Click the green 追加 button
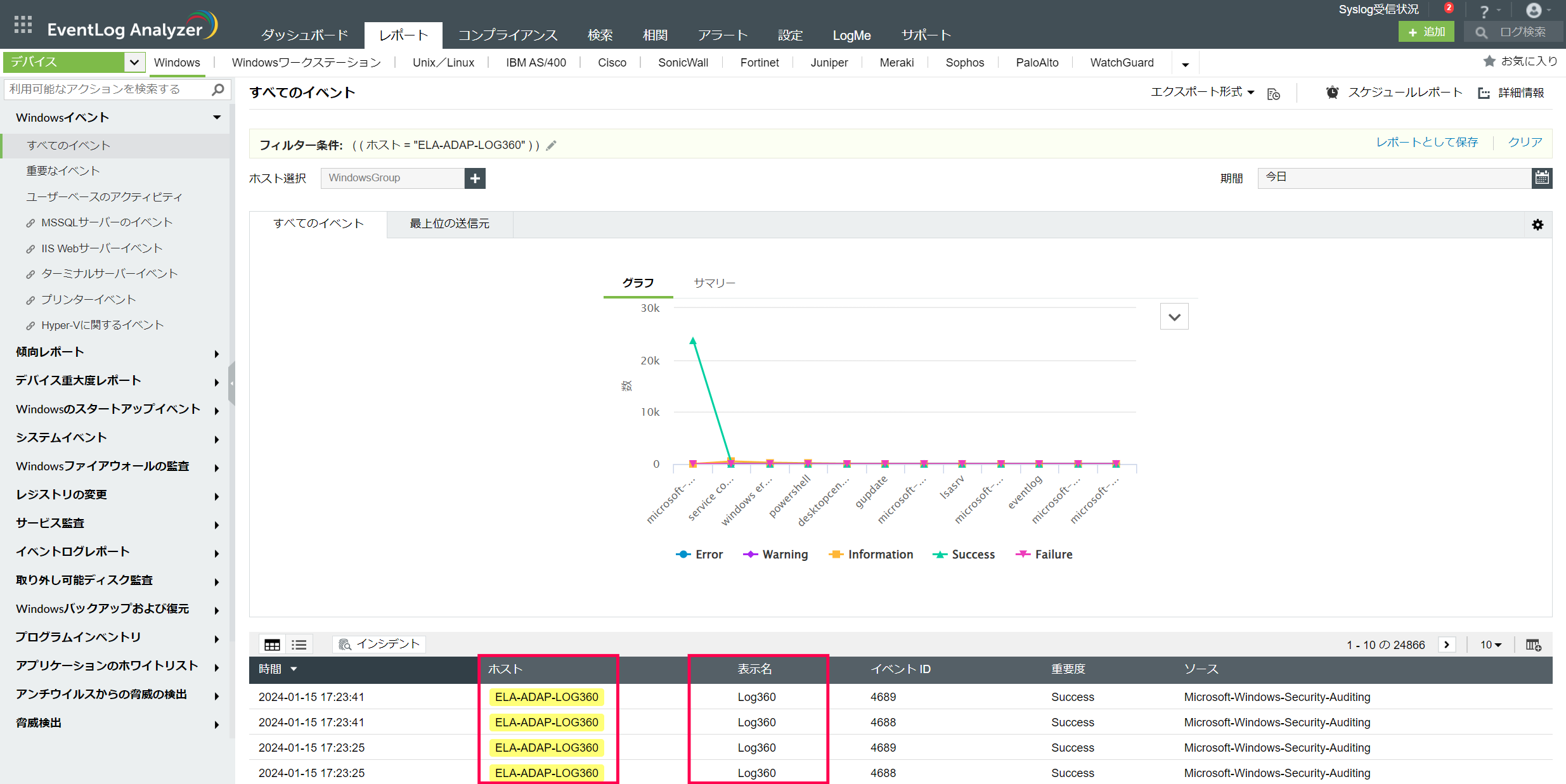 1426,32
